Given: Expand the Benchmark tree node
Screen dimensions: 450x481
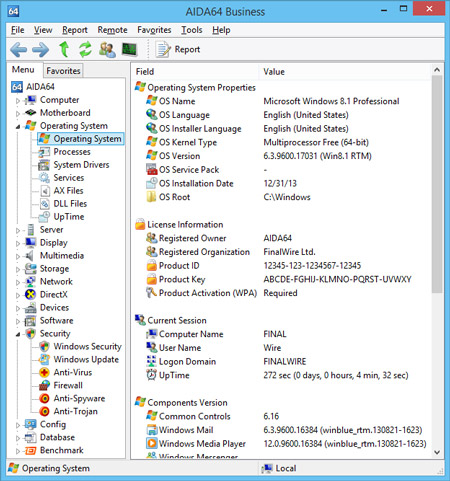Looking at the screenshot, I should [18, 451].
